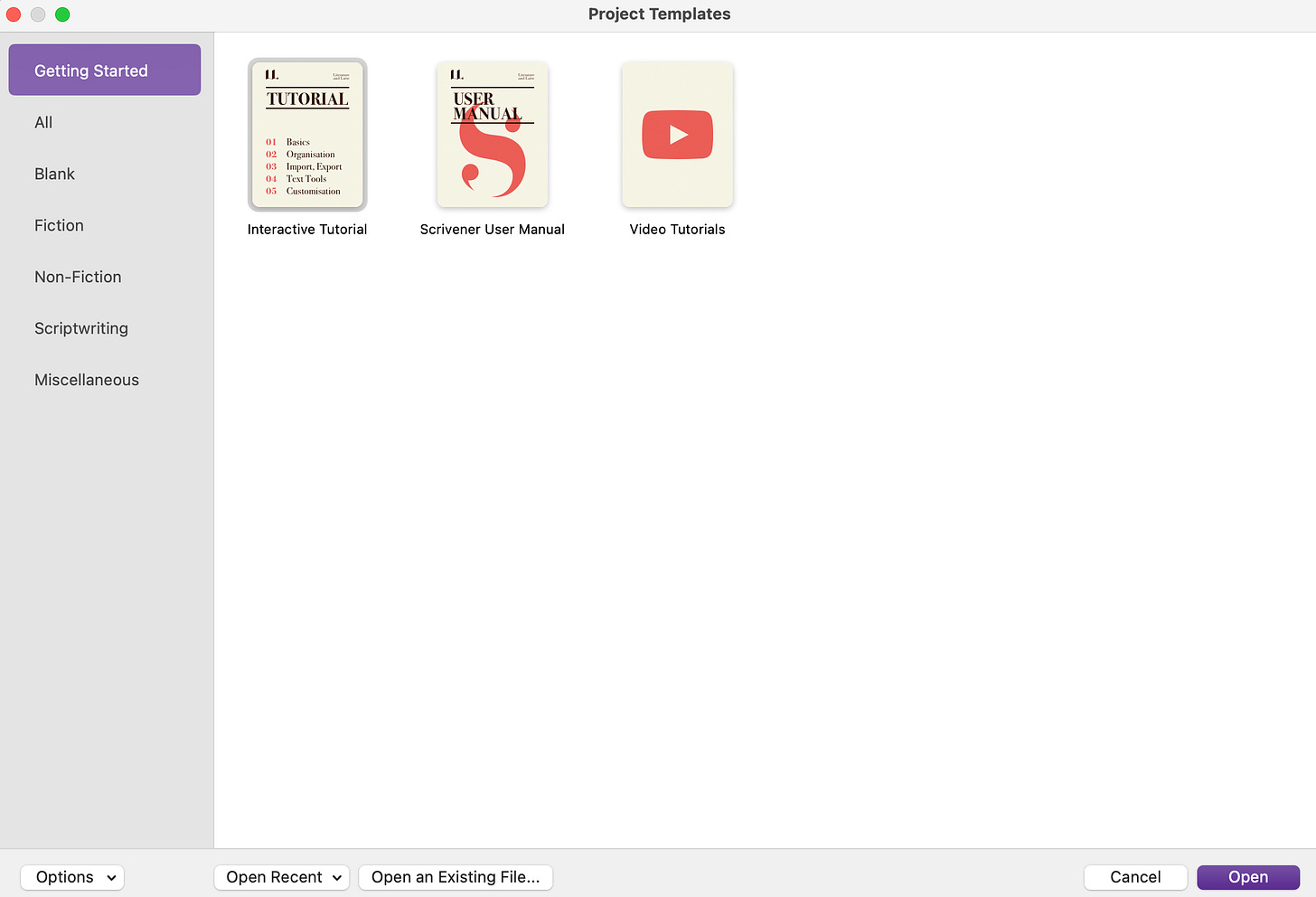The image size is (1316, 897).
Task: Select the Video Tutorials play icon
Action: point(678,135)
